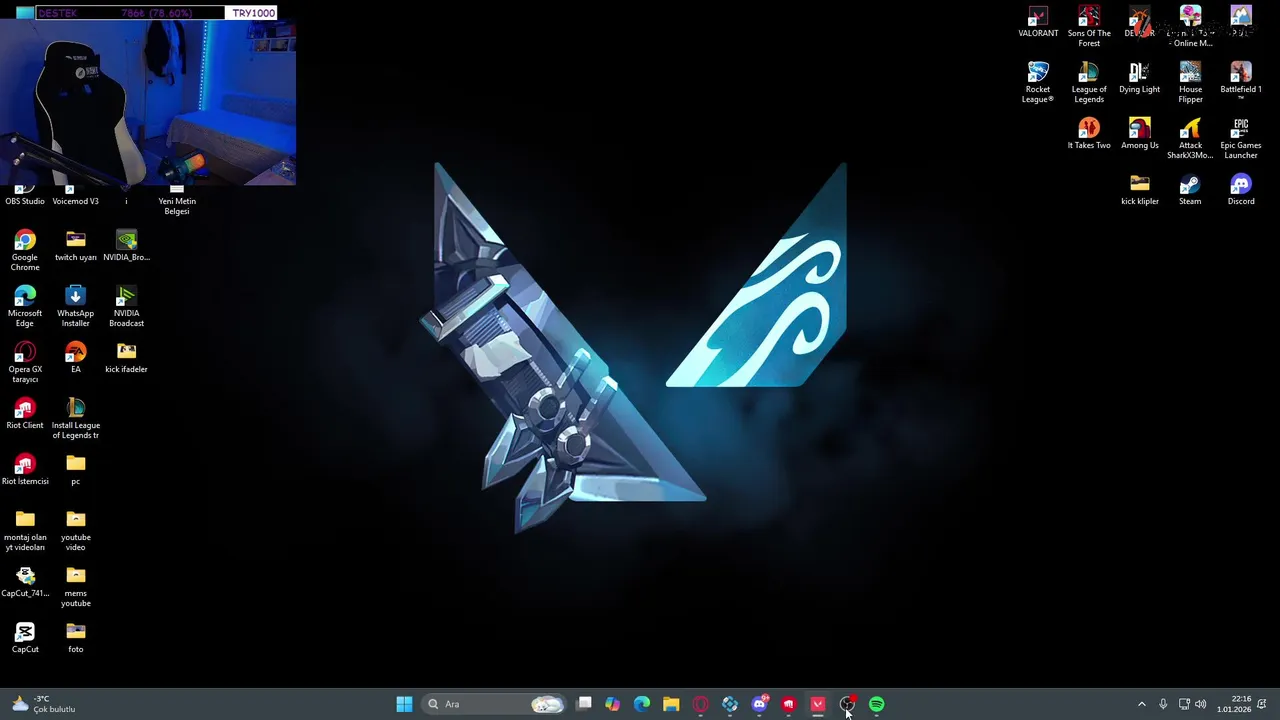Viewport: 1280px width, 720px height.
Task: Select the CapCut_741... installer icon
Action: pos(25,583)
